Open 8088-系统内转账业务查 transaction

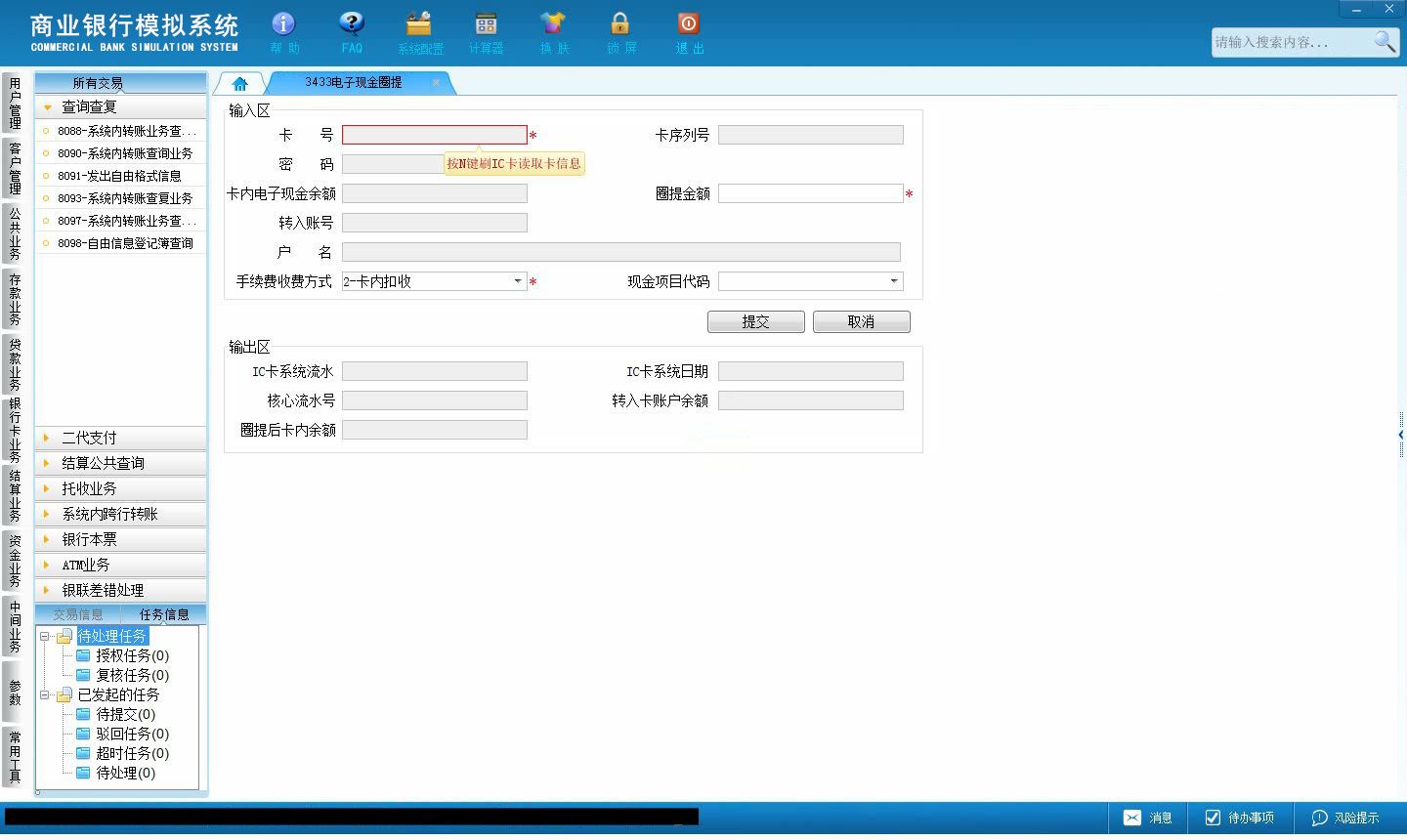(x=121, y=131)
